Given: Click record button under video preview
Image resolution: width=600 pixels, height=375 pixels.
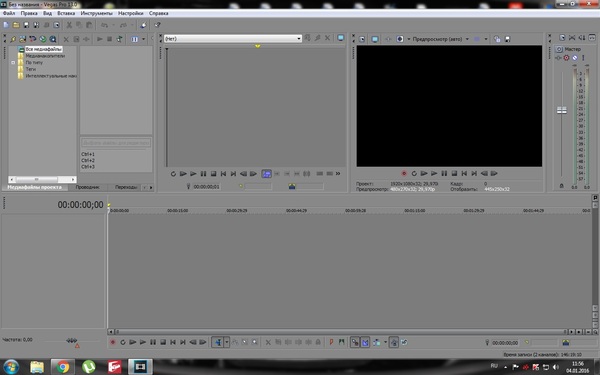Looking at the screenshot, I should 404,173.
